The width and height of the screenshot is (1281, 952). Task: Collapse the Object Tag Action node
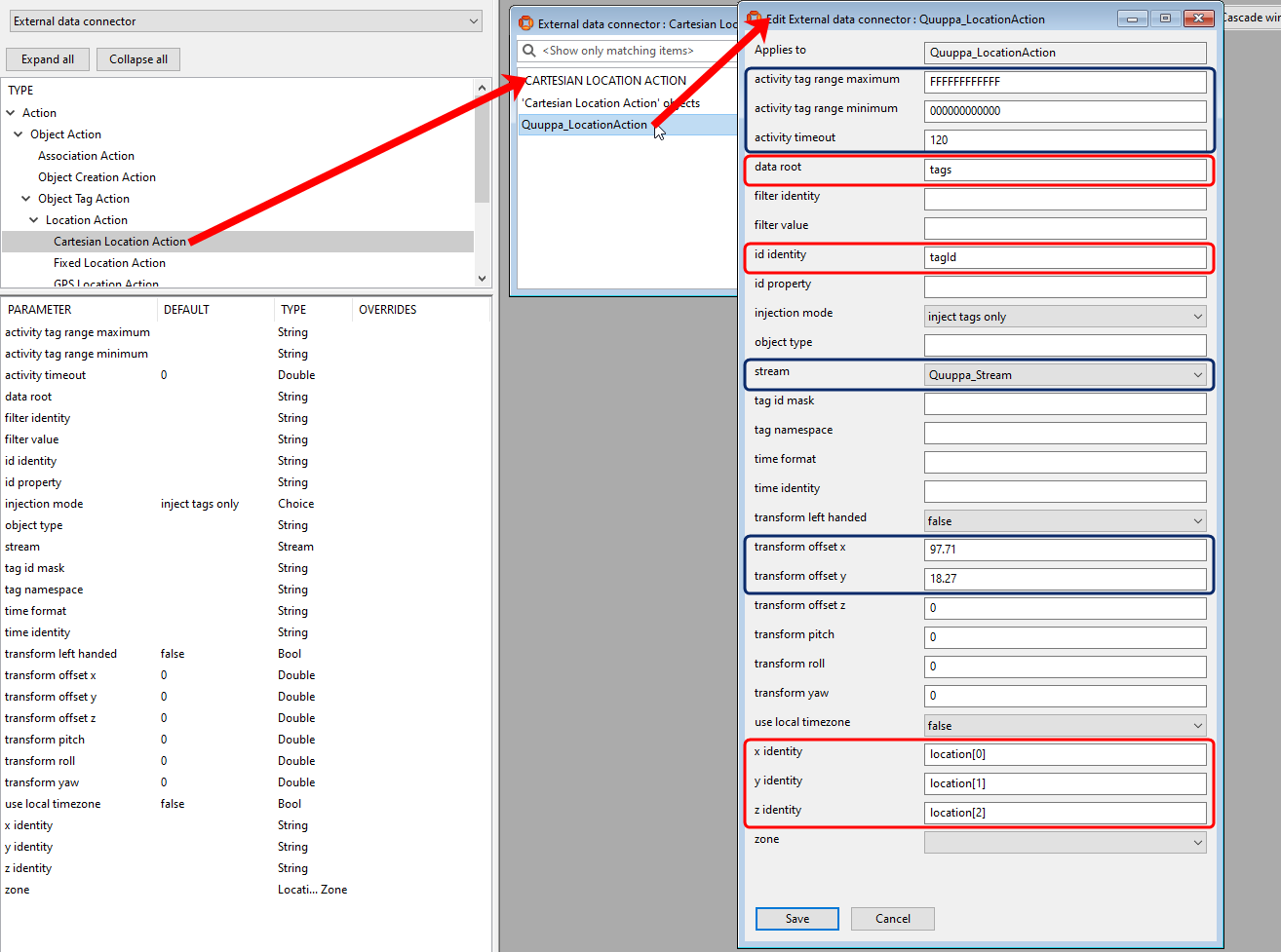pyautogui.click(x=26, y=199)
